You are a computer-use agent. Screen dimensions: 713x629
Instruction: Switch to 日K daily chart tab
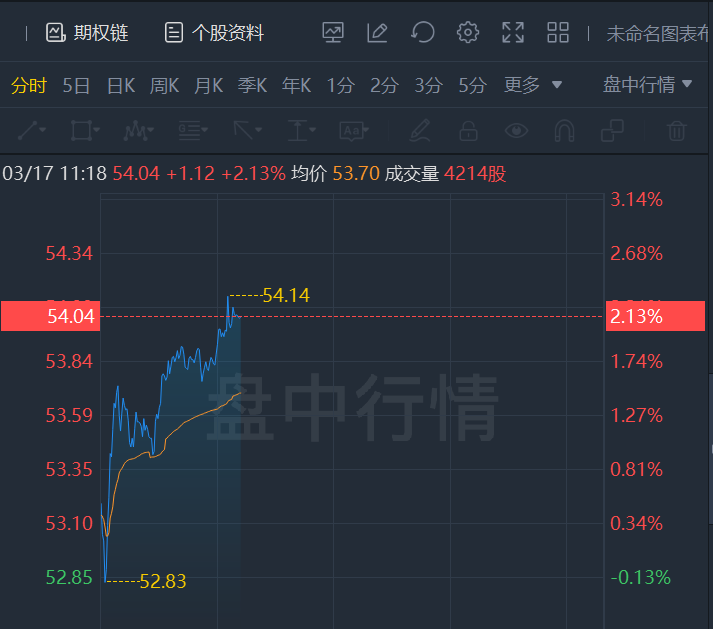pyautogui.click(x=120, y=85)
